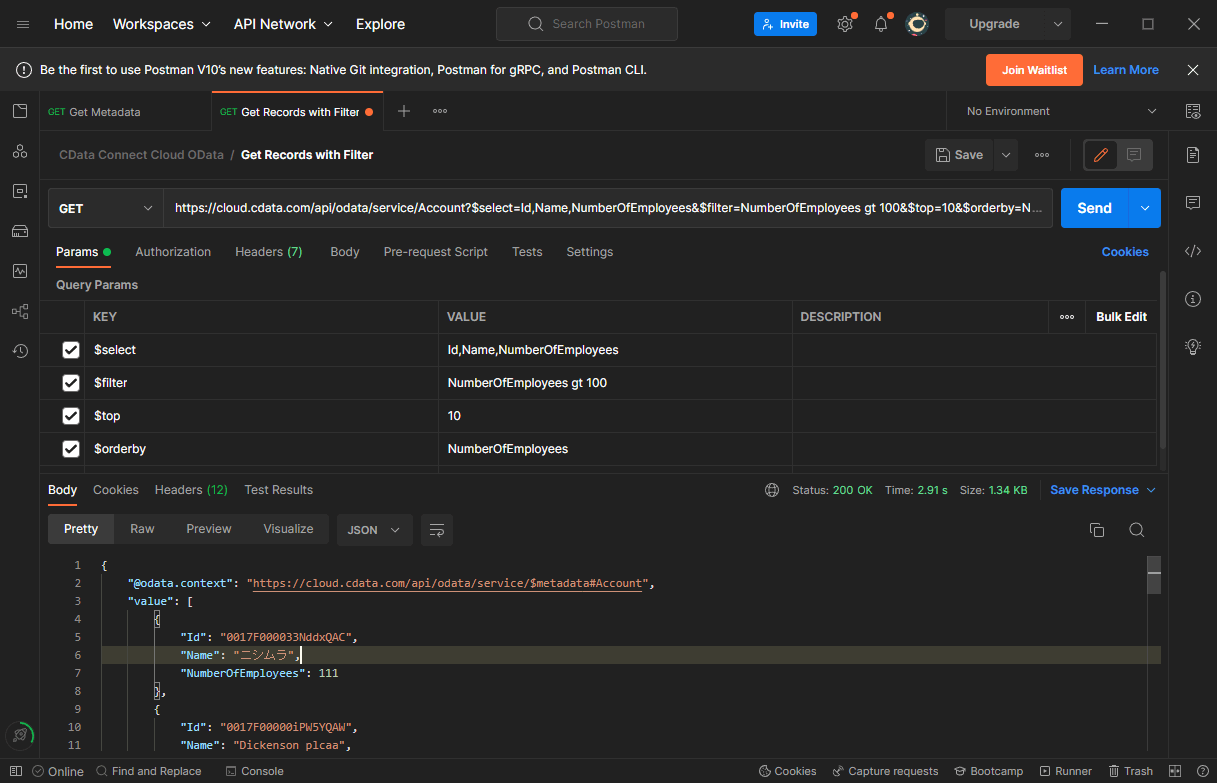Viewport: 1217px width, 783px height.
Task: Uncheck the $filter query param checkbox
Action: pos(71,383)
